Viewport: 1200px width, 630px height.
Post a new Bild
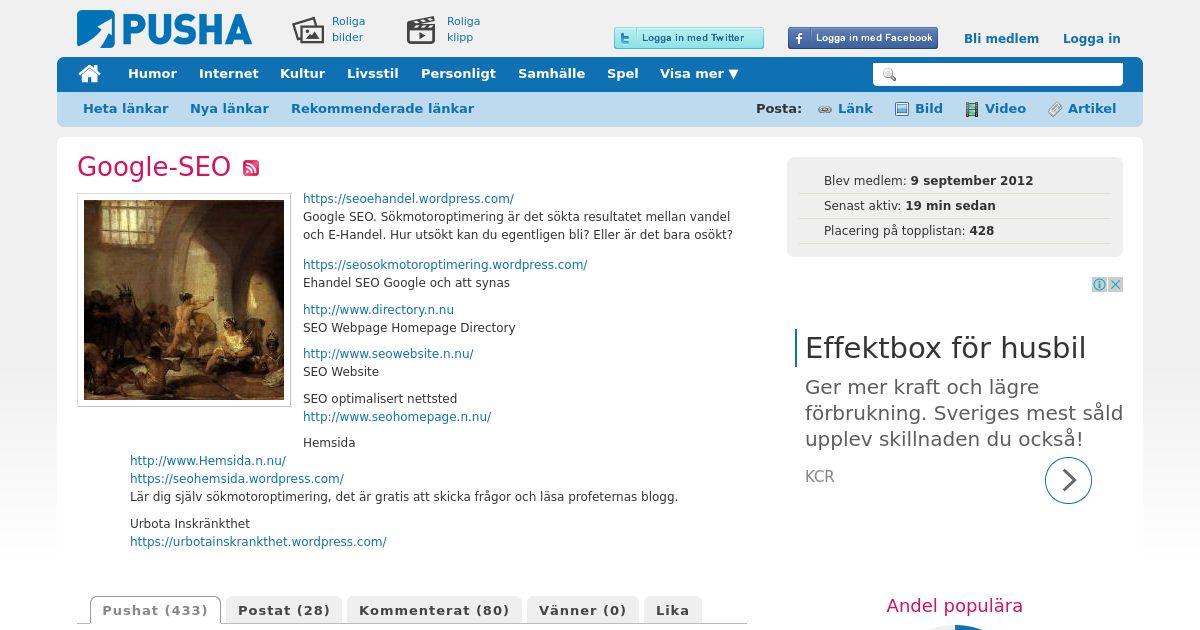pyautogui.click(x=929, y=109)
